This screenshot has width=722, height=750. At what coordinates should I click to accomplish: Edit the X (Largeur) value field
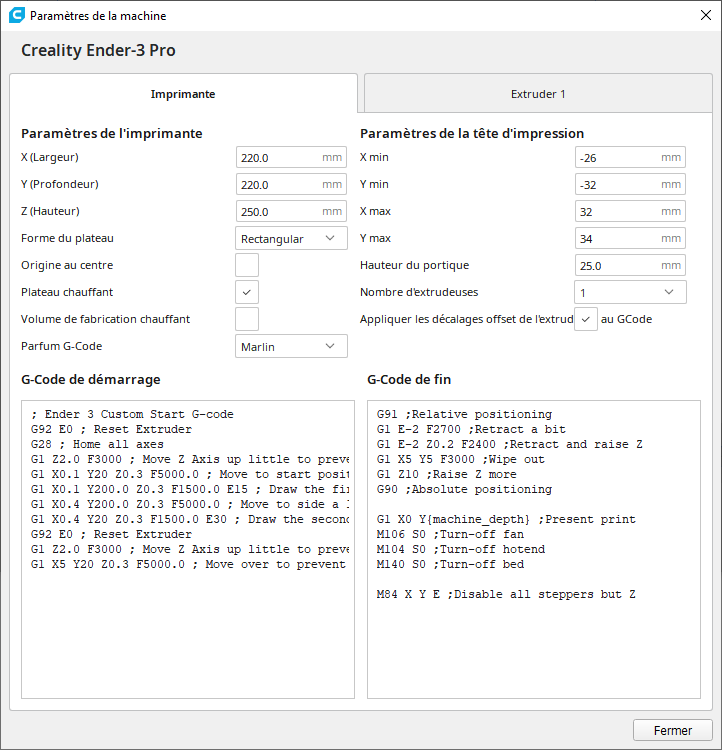(x=291, y=157)
